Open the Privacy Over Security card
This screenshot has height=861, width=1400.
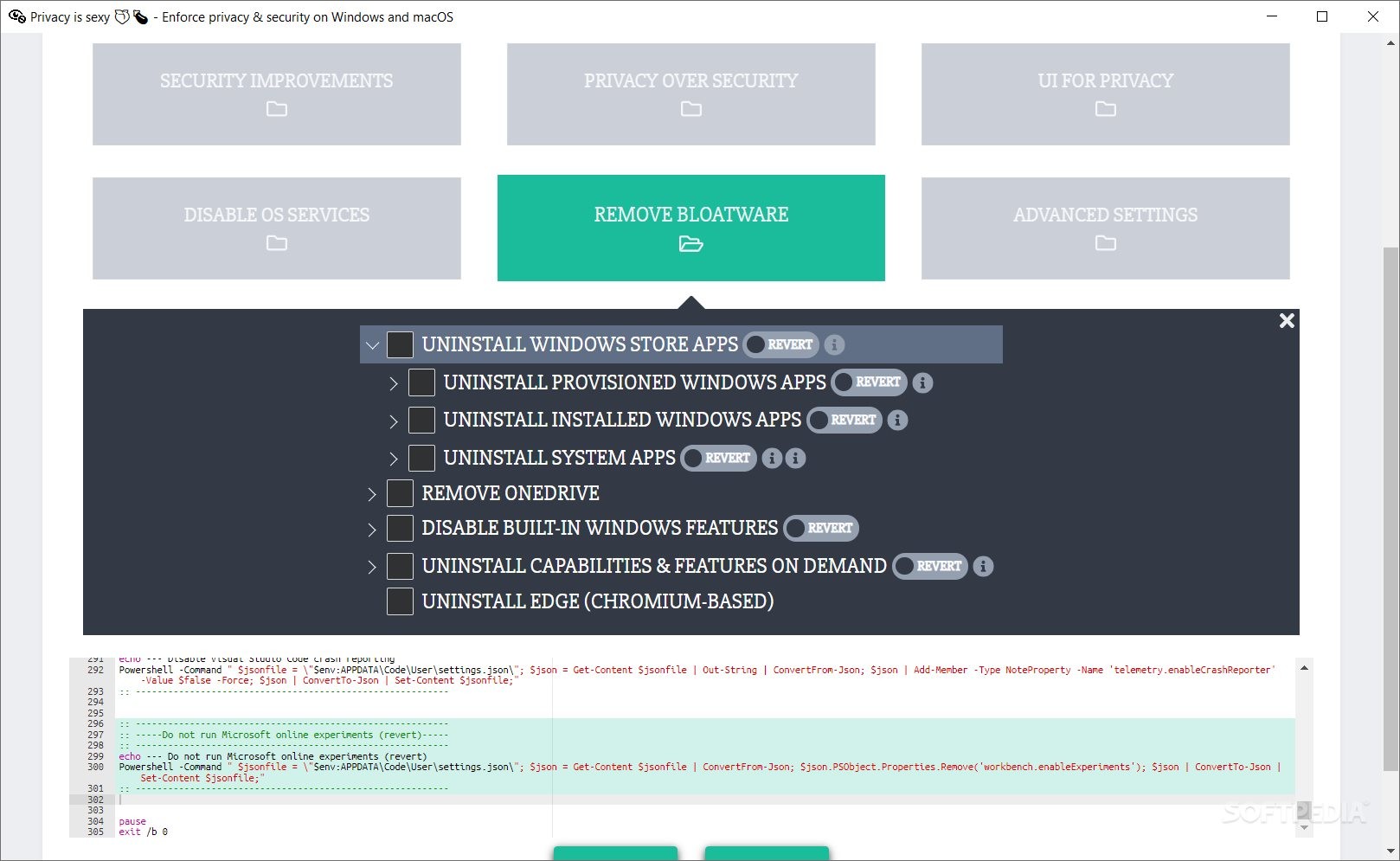[x=691, y=94]
